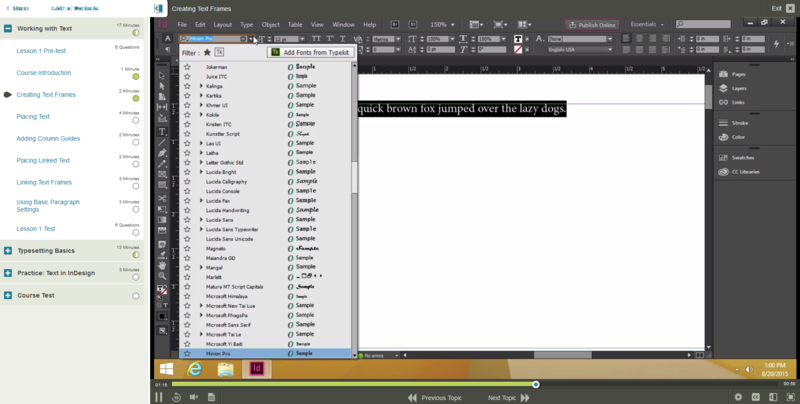Launch Internet Explorer from taskbar
The width and height of the screenshot is (800, 404).
pyautogui.click(x=195, y=368)
